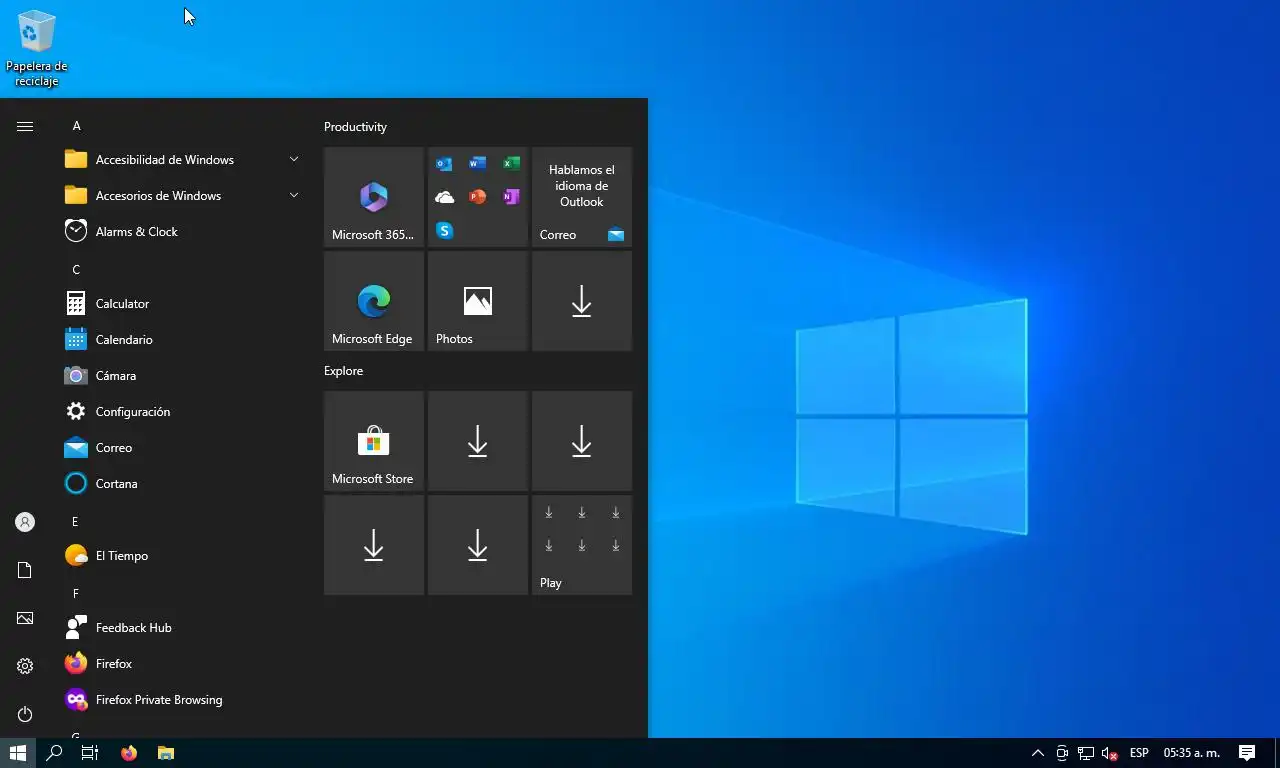Viewport: 1280px width, 768px height.
Task: Open the Photos tile
Action: (x=478, y=301)
